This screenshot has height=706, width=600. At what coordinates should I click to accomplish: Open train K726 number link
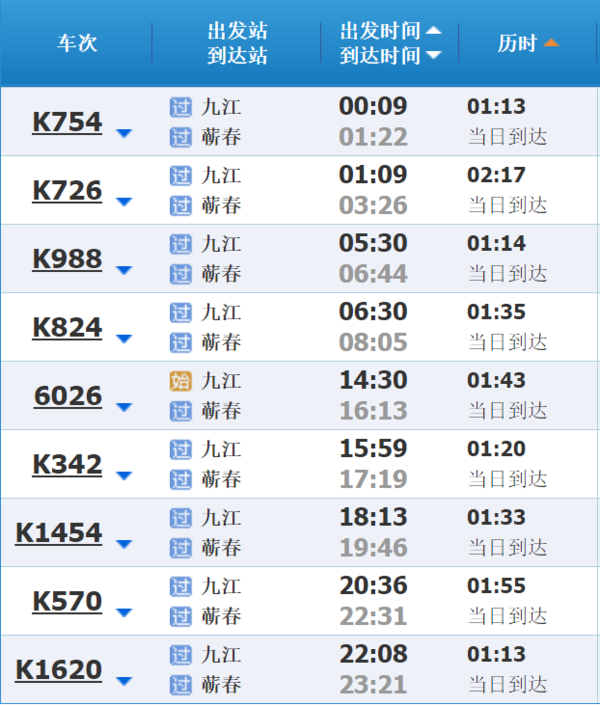(67, 190)
